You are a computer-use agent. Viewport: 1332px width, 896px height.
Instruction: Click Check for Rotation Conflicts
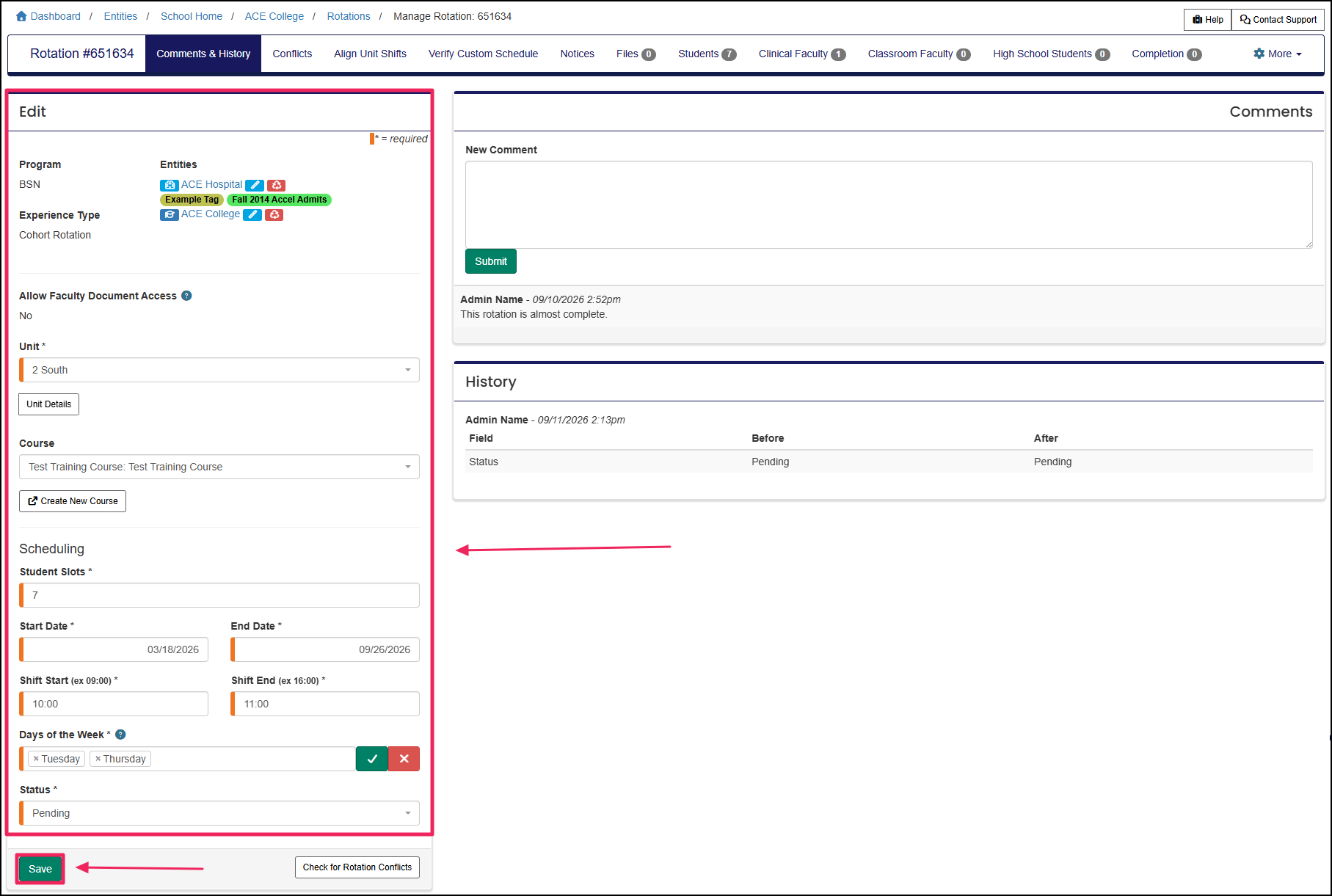tap(357, 867)
